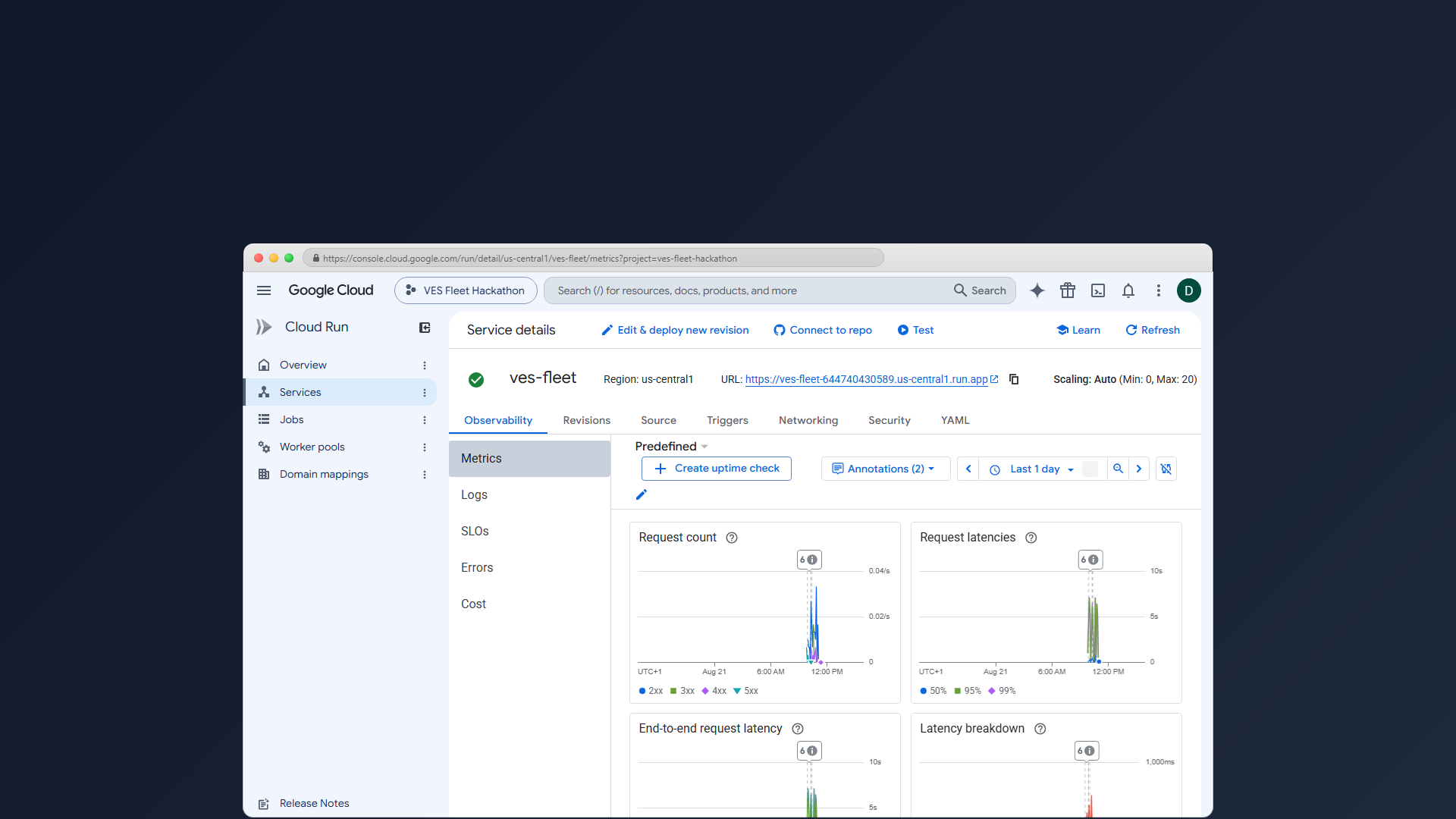
Task: Switch to the Security tab
Action: coord(890,420)
